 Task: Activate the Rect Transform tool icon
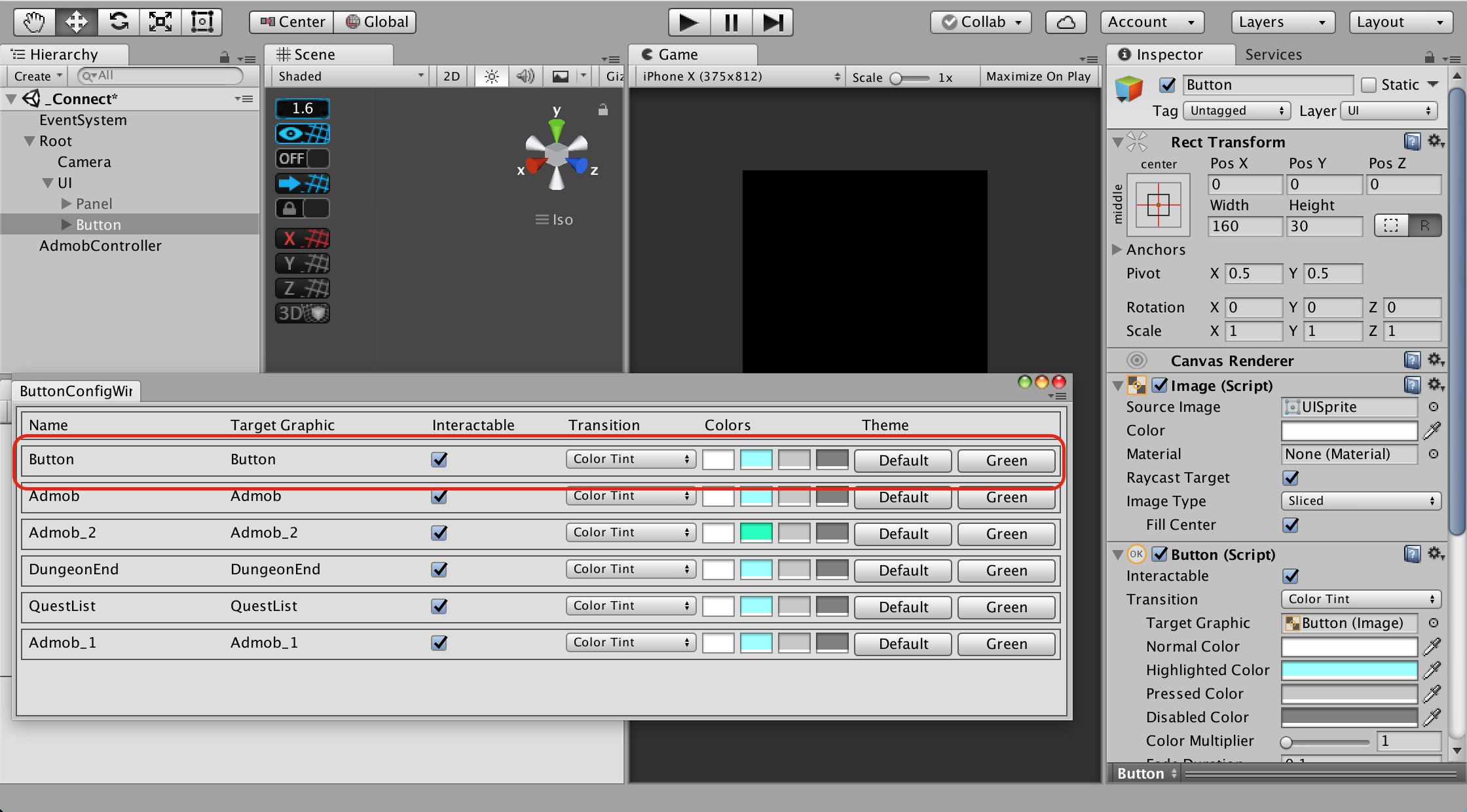pos(202,22)
